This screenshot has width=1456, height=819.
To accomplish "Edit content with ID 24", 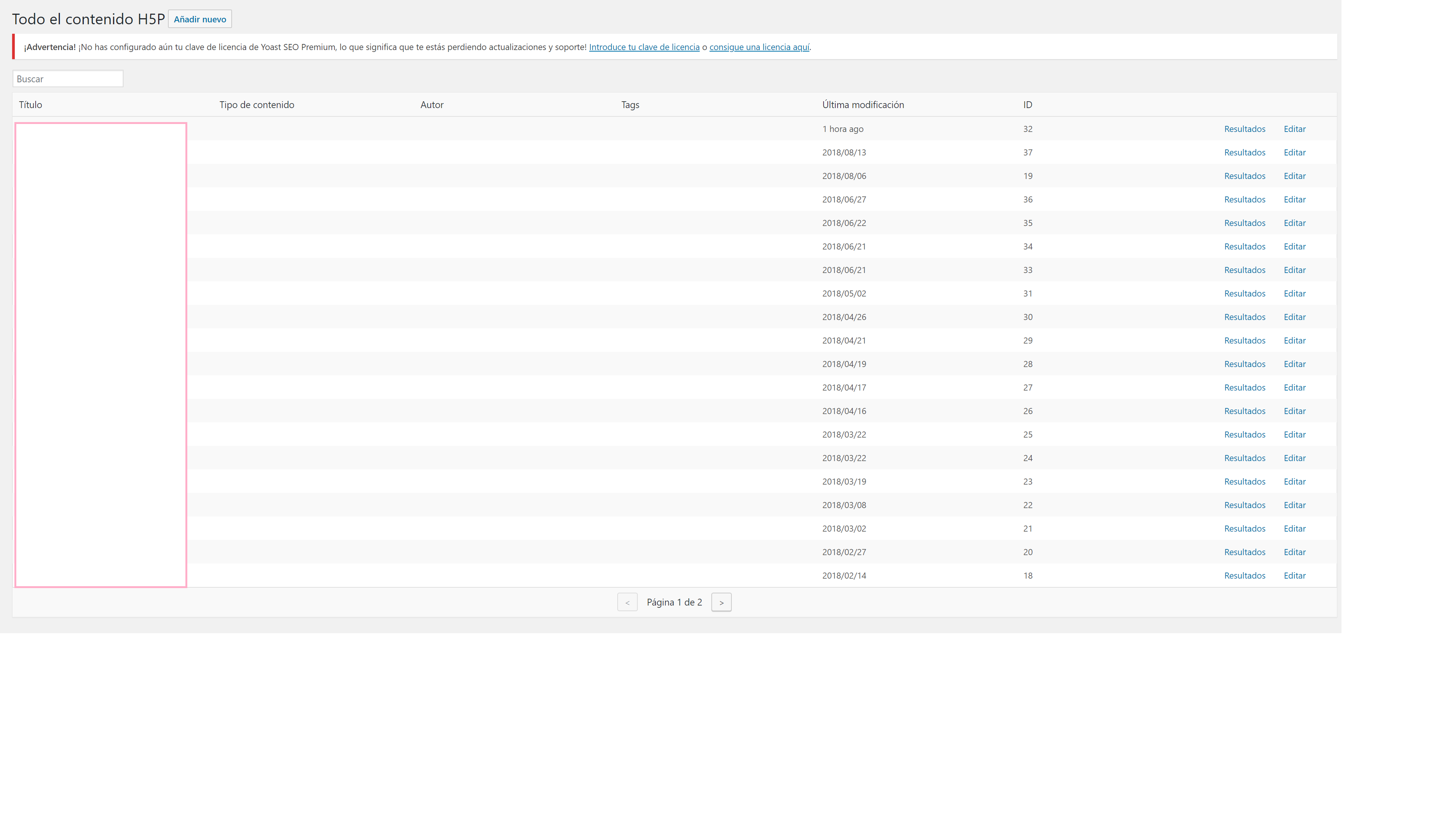I will [x=1294, y=458].
